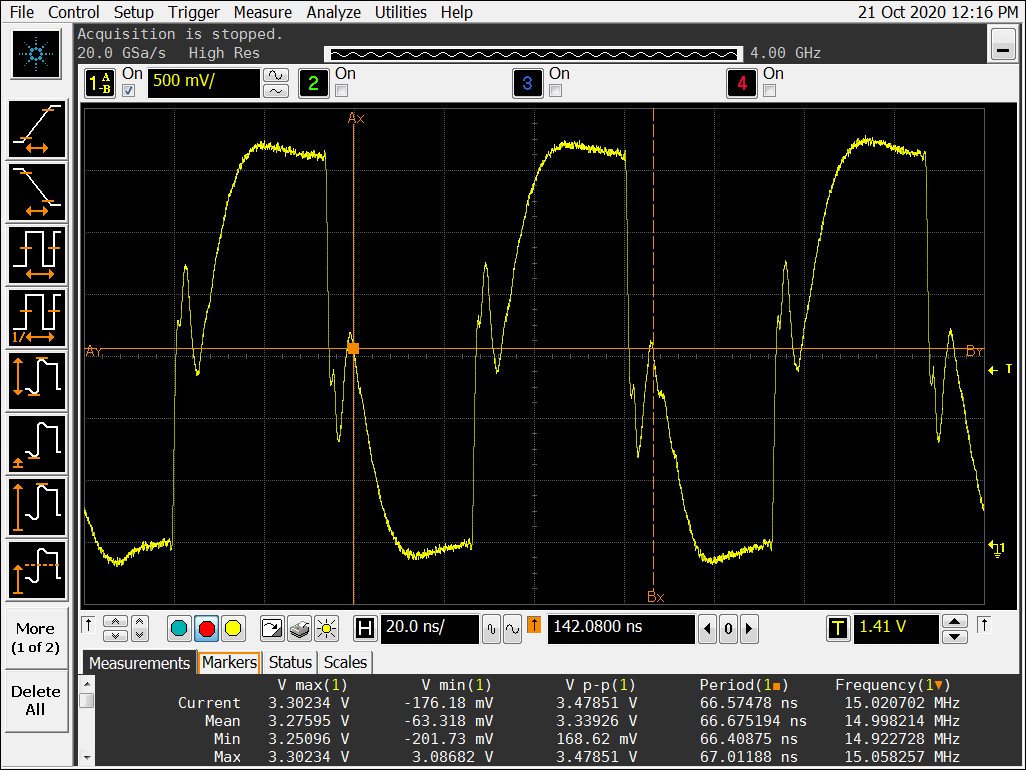Click the rising-edge trigger slope icon
This screenshot has height=770, width=1026.
pos(984,625)
